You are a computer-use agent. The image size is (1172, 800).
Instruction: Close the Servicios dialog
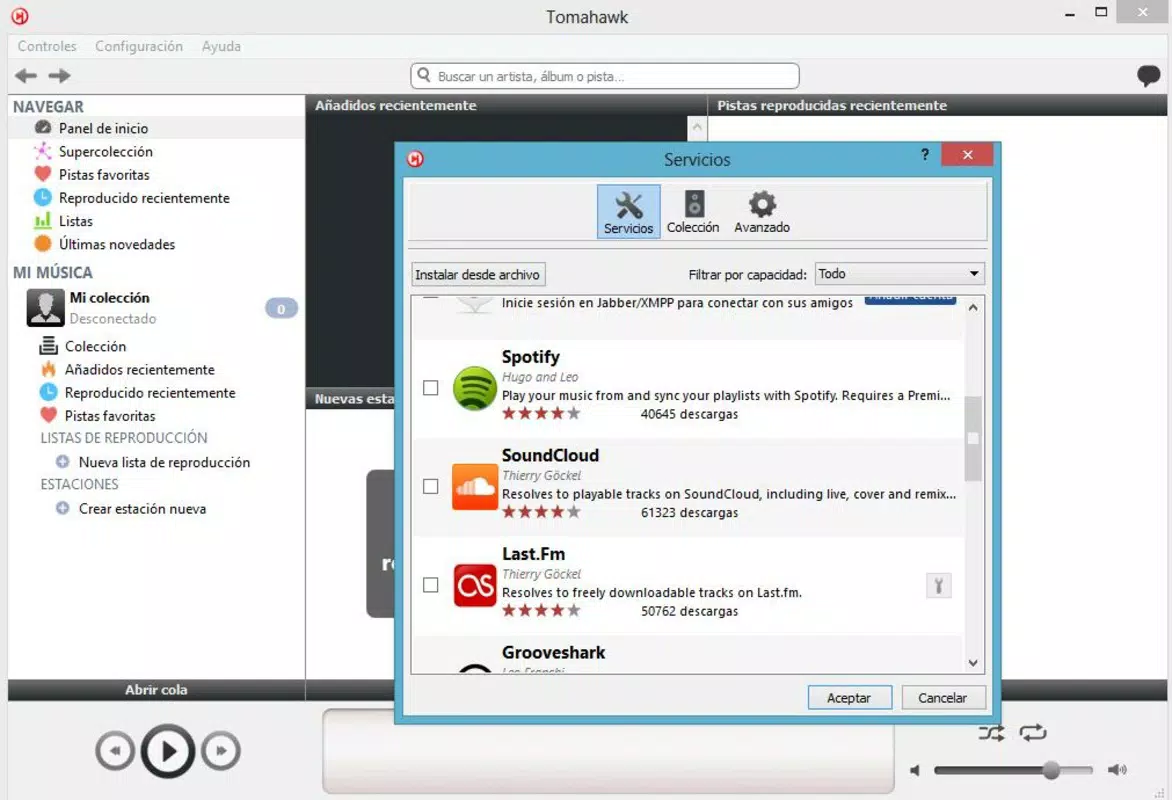967,155
